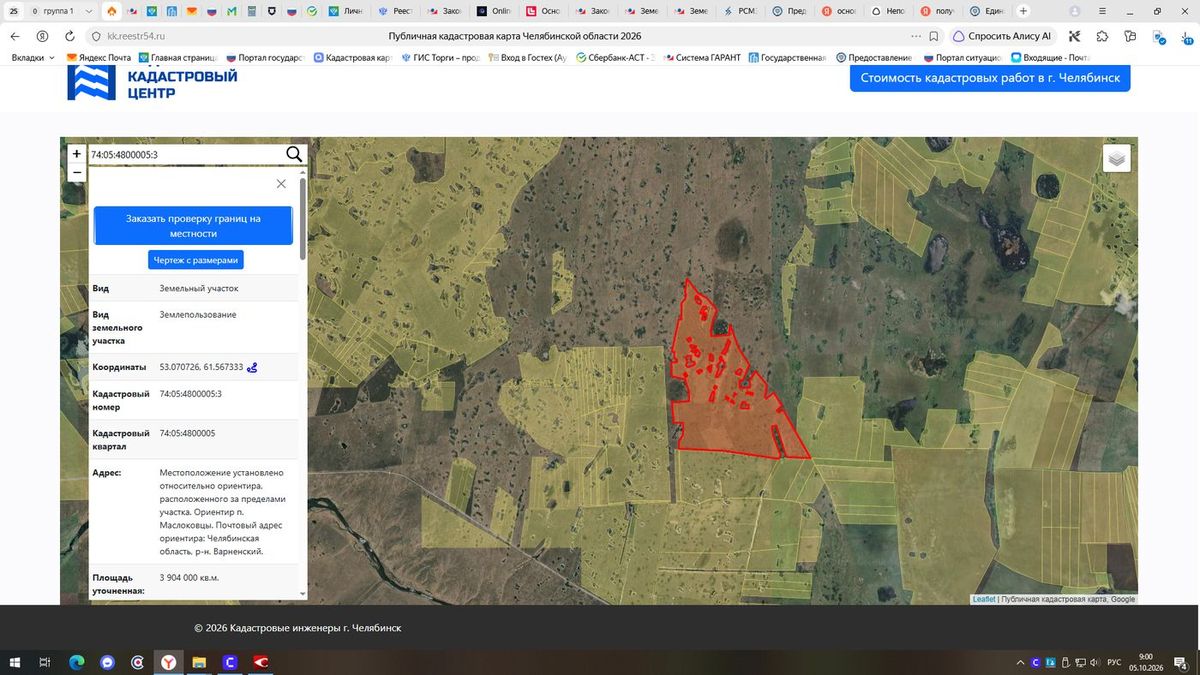Click the magnifier search icon on the map
Image resolution: width=1200 pixels, height=675 pixels.
[x=294, y=154]
